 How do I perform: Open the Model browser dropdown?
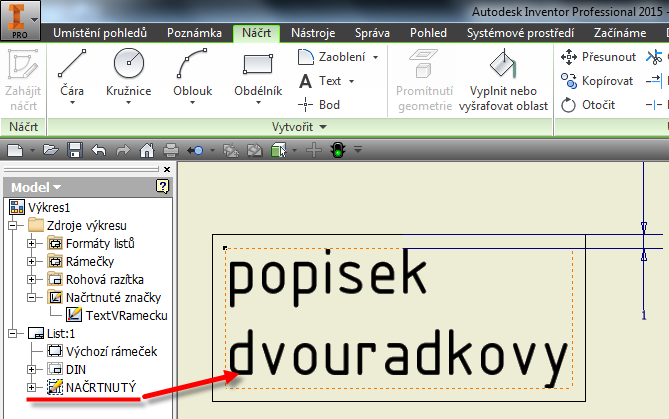[36, 187]
